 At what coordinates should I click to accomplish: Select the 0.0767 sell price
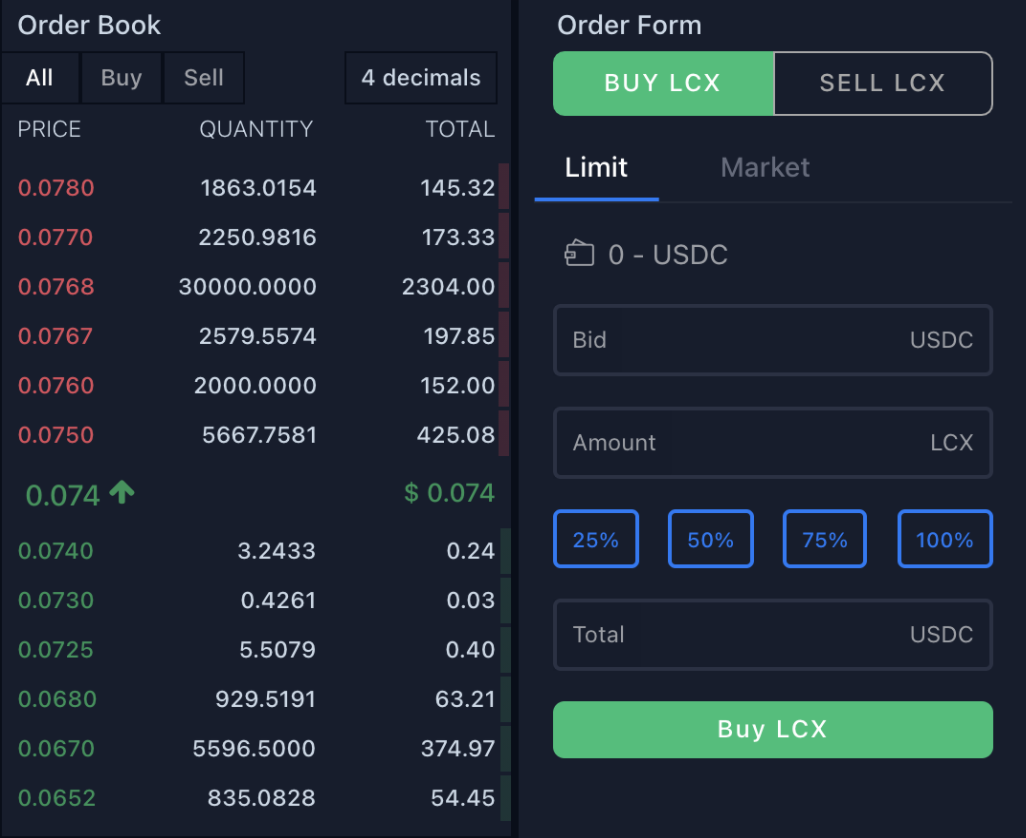pos(56,336)
